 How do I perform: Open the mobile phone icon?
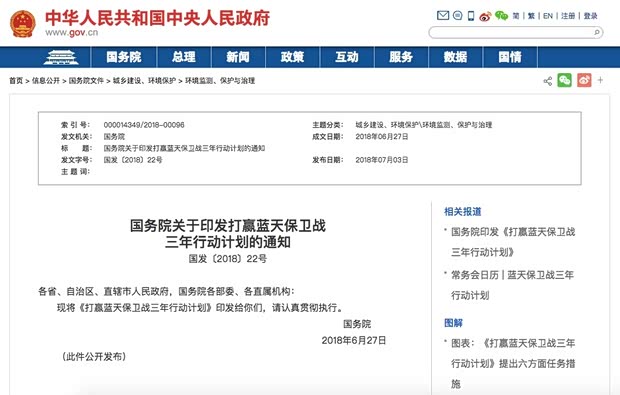[x=471, y=16]
